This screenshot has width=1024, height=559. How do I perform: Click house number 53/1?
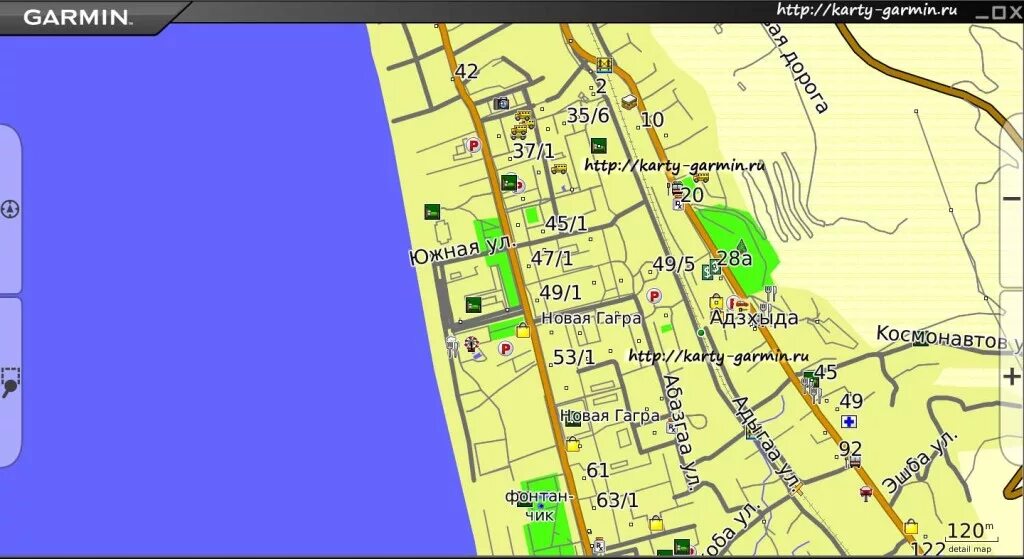(x=574, y=357)
